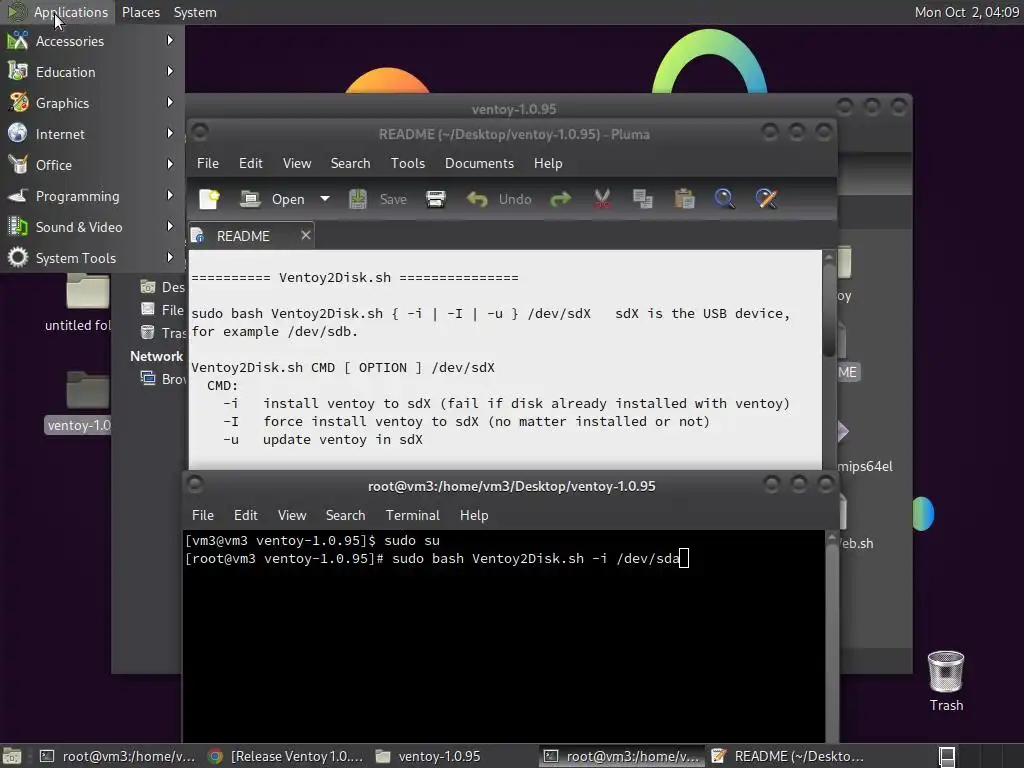Switch to README Pluma taskbar button
Image resolution: width=1024 pixels, height=768 pixels.
790,756
